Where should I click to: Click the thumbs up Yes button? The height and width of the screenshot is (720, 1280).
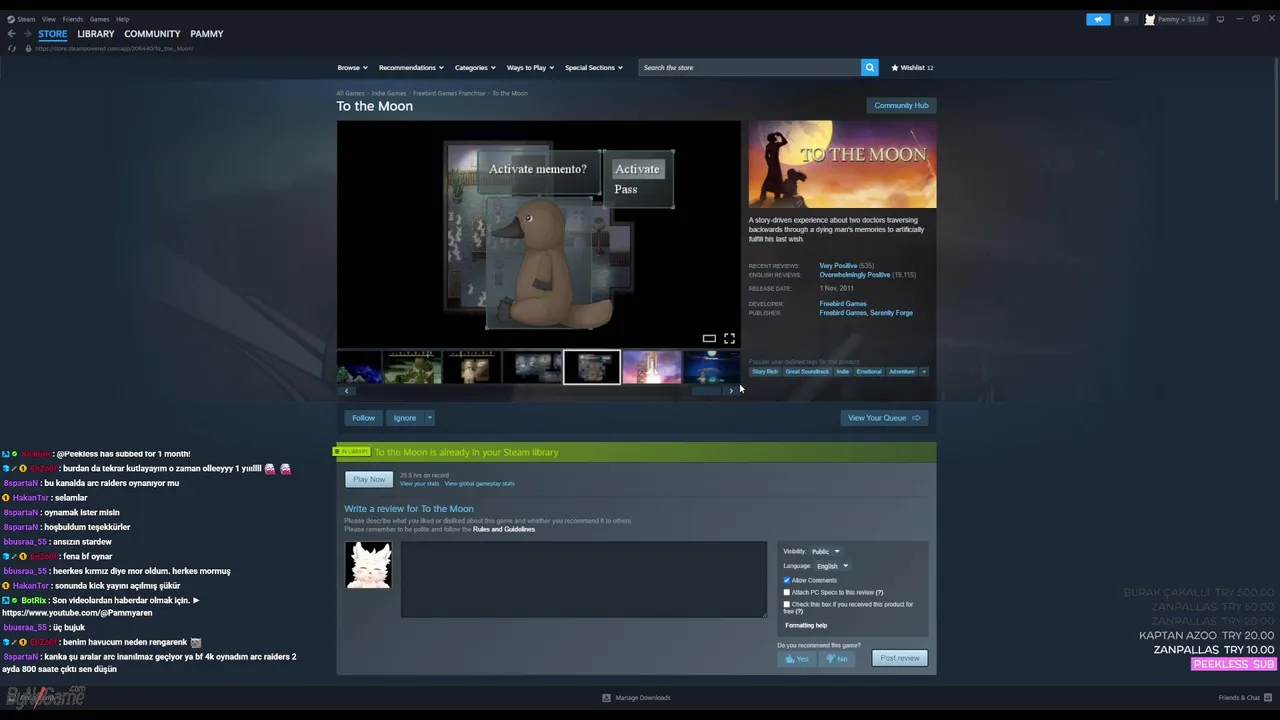tap(797, 658)
